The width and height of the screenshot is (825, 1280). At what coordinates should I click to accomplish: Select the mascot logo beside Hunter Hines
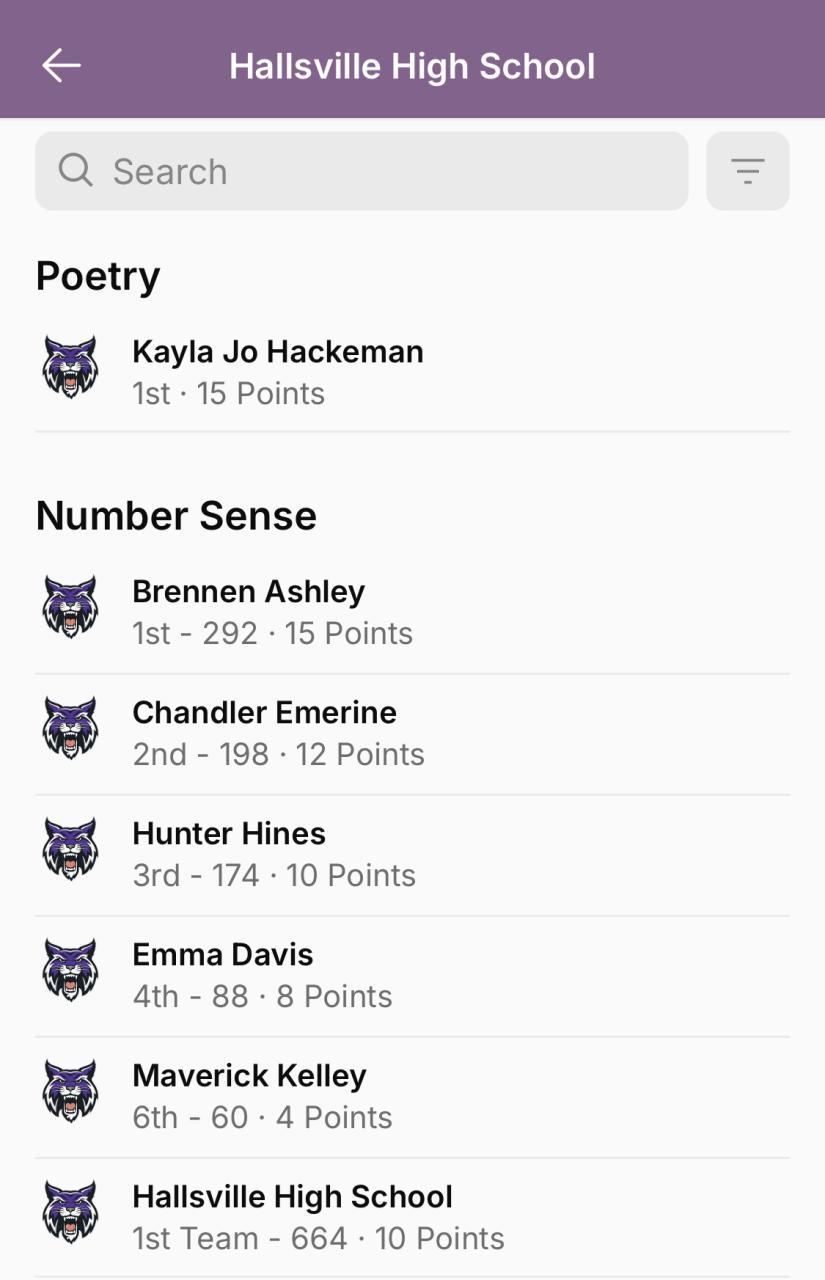[x=70, y=850]
